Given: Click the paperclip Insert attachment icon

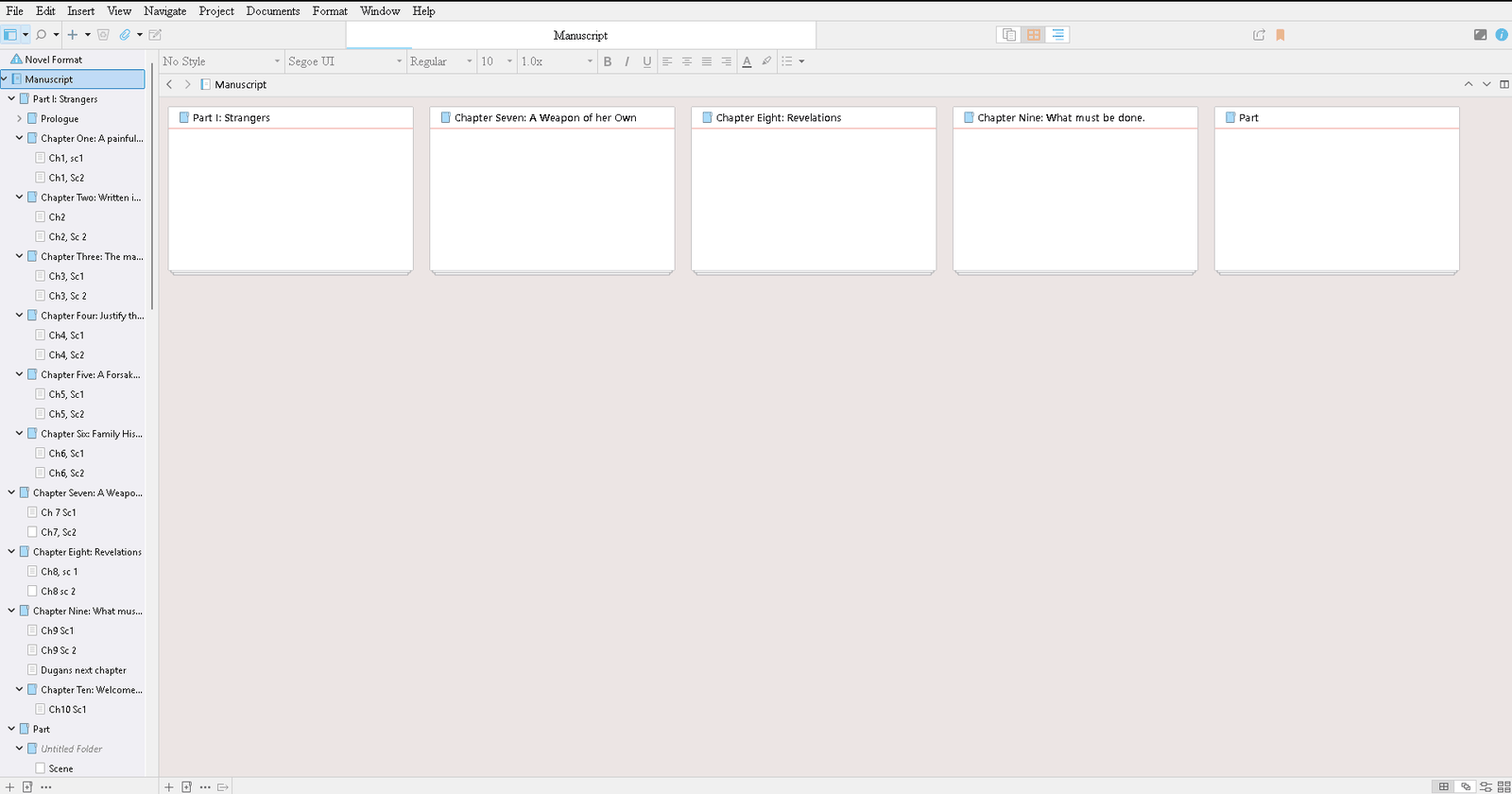Looking at the screenshot, I should [125, 35].
